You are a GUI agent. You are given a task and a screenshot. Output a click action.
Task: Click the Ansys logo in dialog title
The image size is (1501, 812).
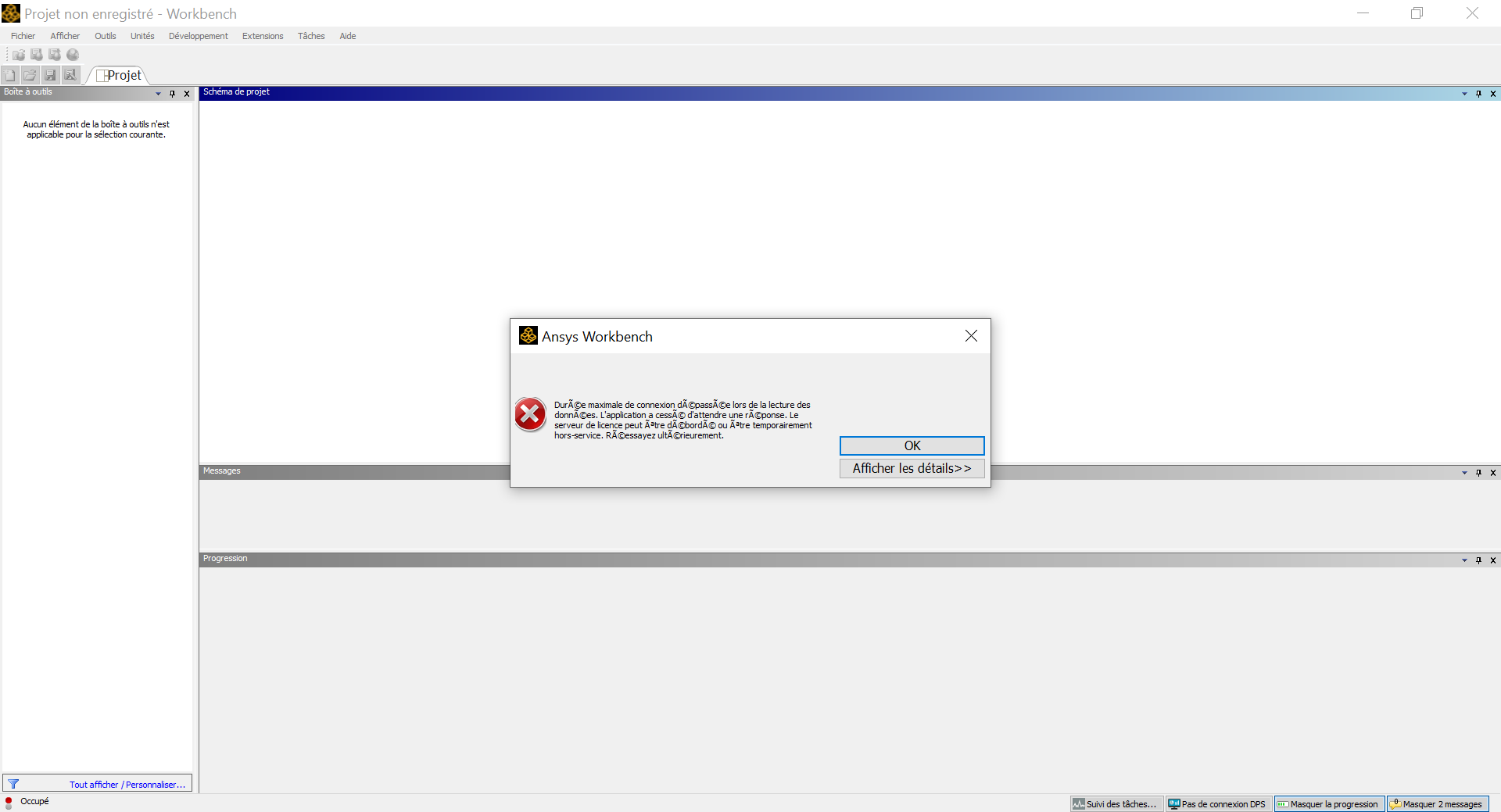coord(528,336)
